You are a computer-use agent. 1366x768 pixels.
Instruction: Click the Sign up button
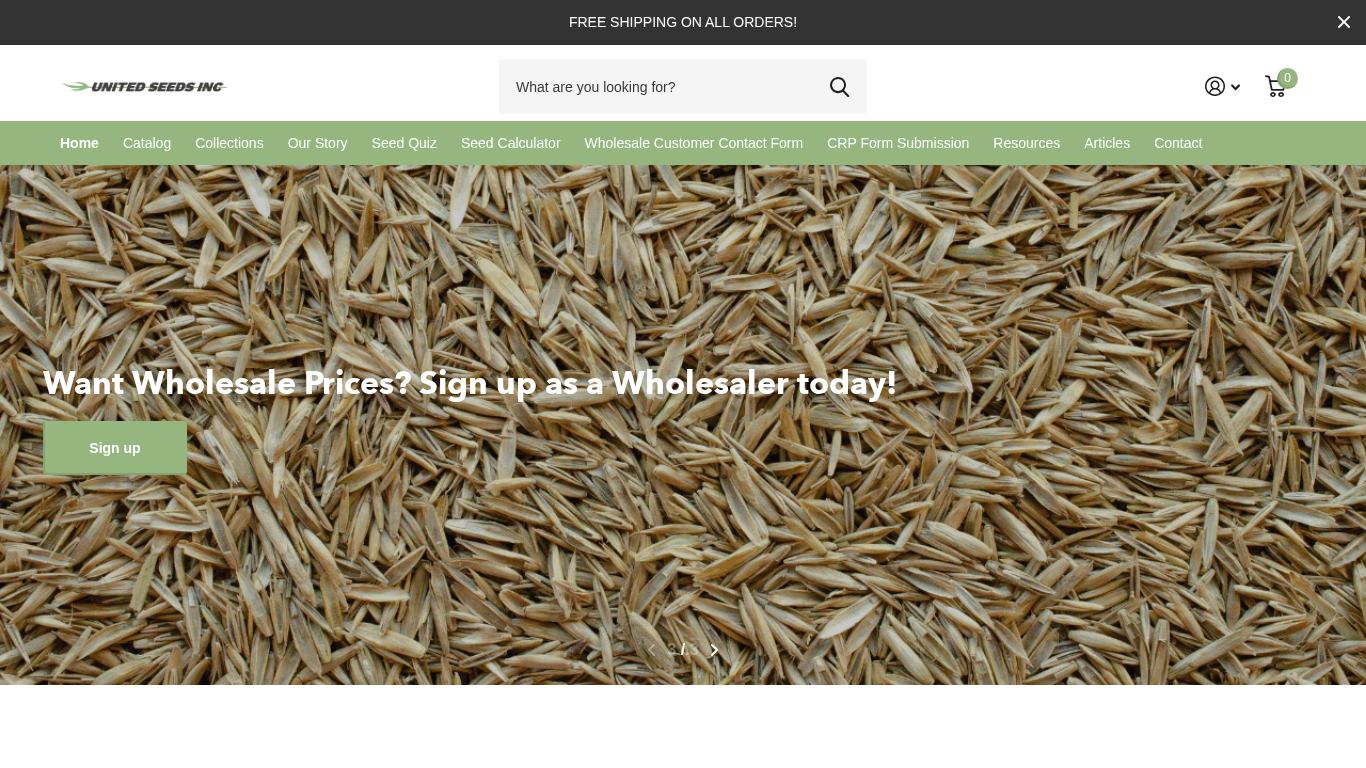[x=115, y=448]
